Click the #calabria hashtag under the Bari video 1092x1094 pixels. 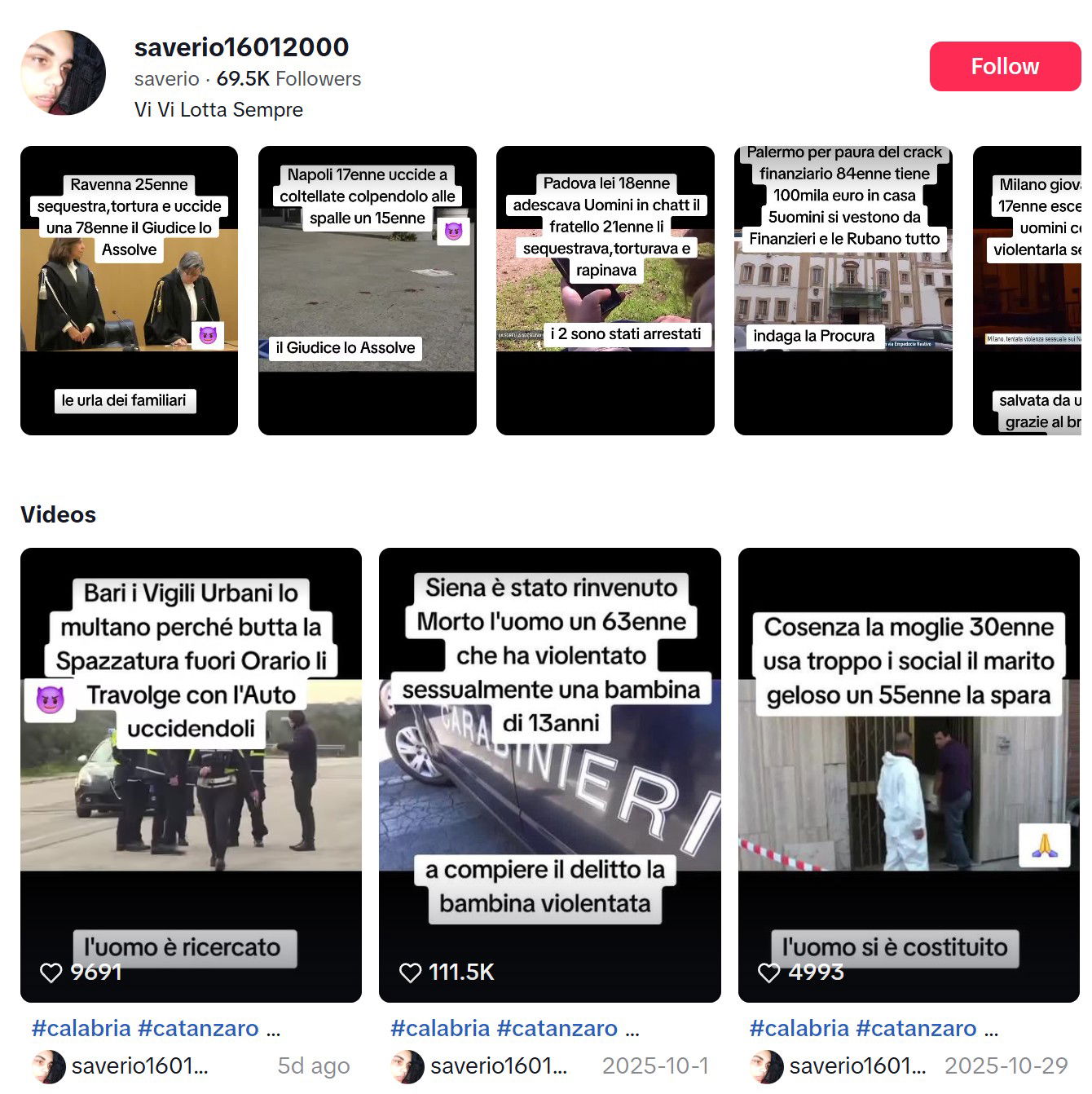pyautogui.click(x=81, y=1028)
